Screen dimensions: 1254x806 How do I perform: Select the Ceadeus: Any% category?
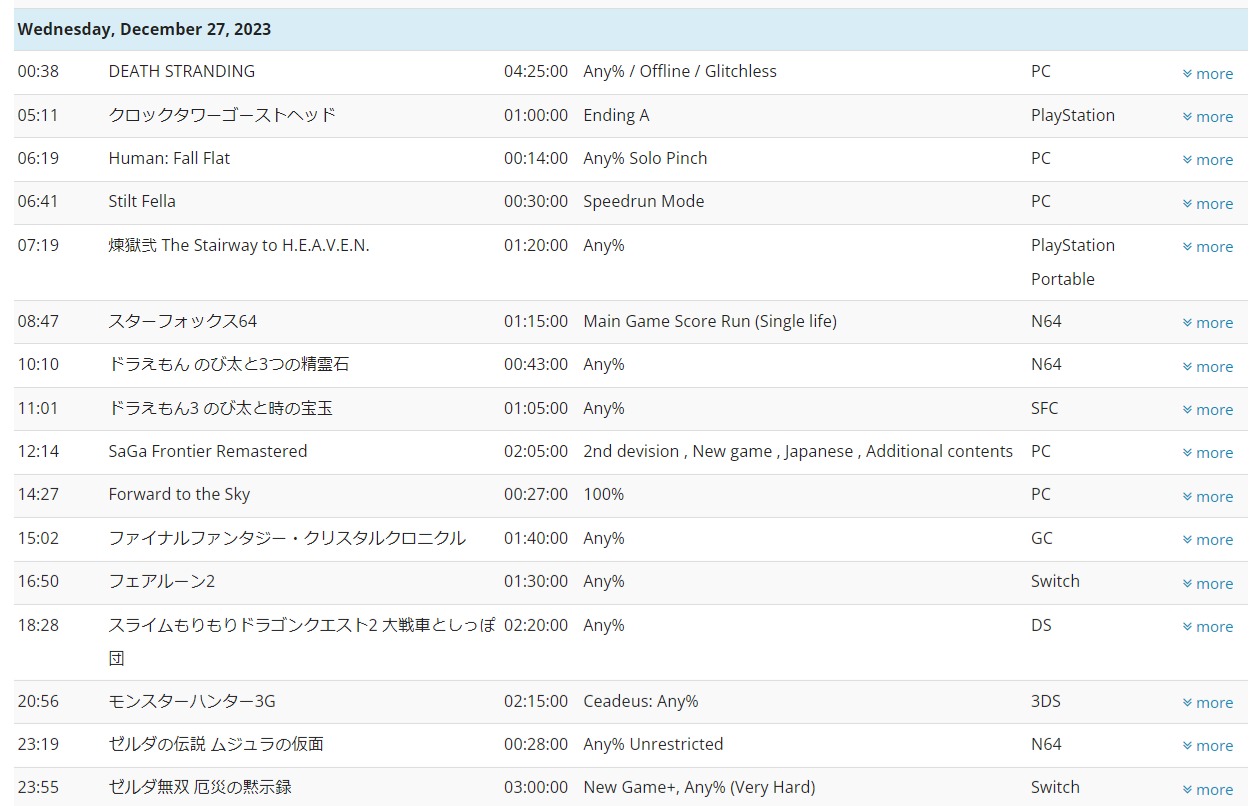click(641, 701)
